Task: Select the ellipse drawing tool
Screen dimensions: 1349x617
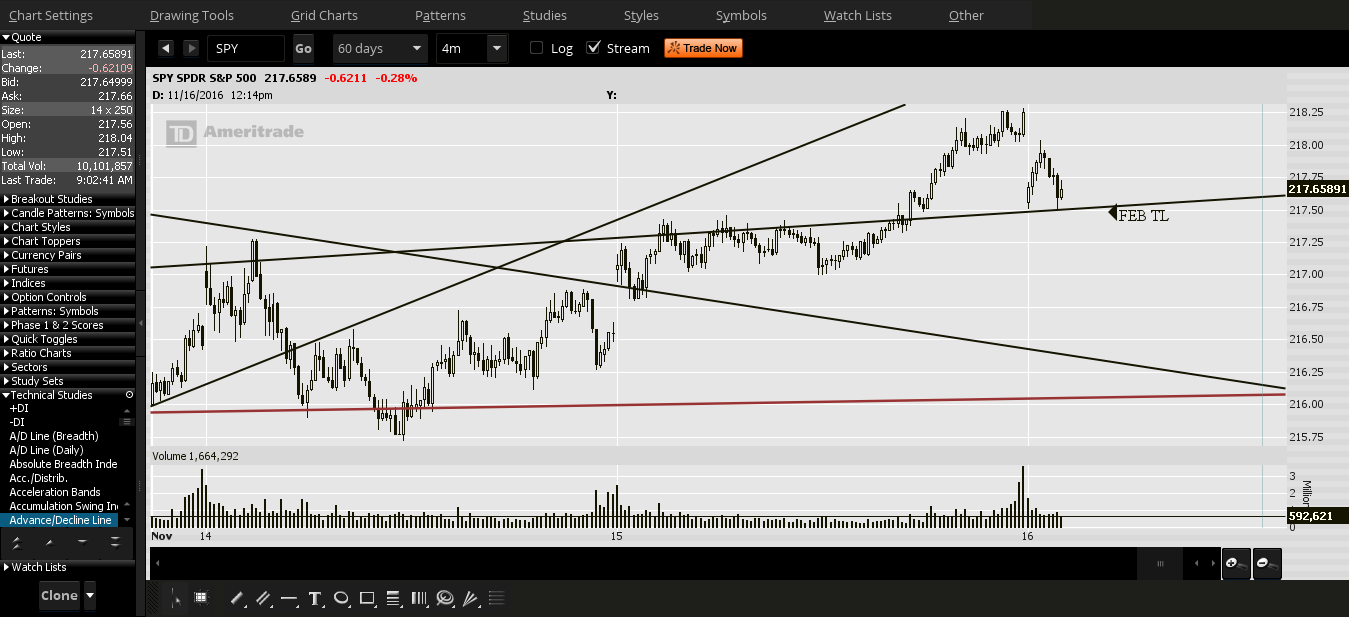Action: click(x=341, y=598)
